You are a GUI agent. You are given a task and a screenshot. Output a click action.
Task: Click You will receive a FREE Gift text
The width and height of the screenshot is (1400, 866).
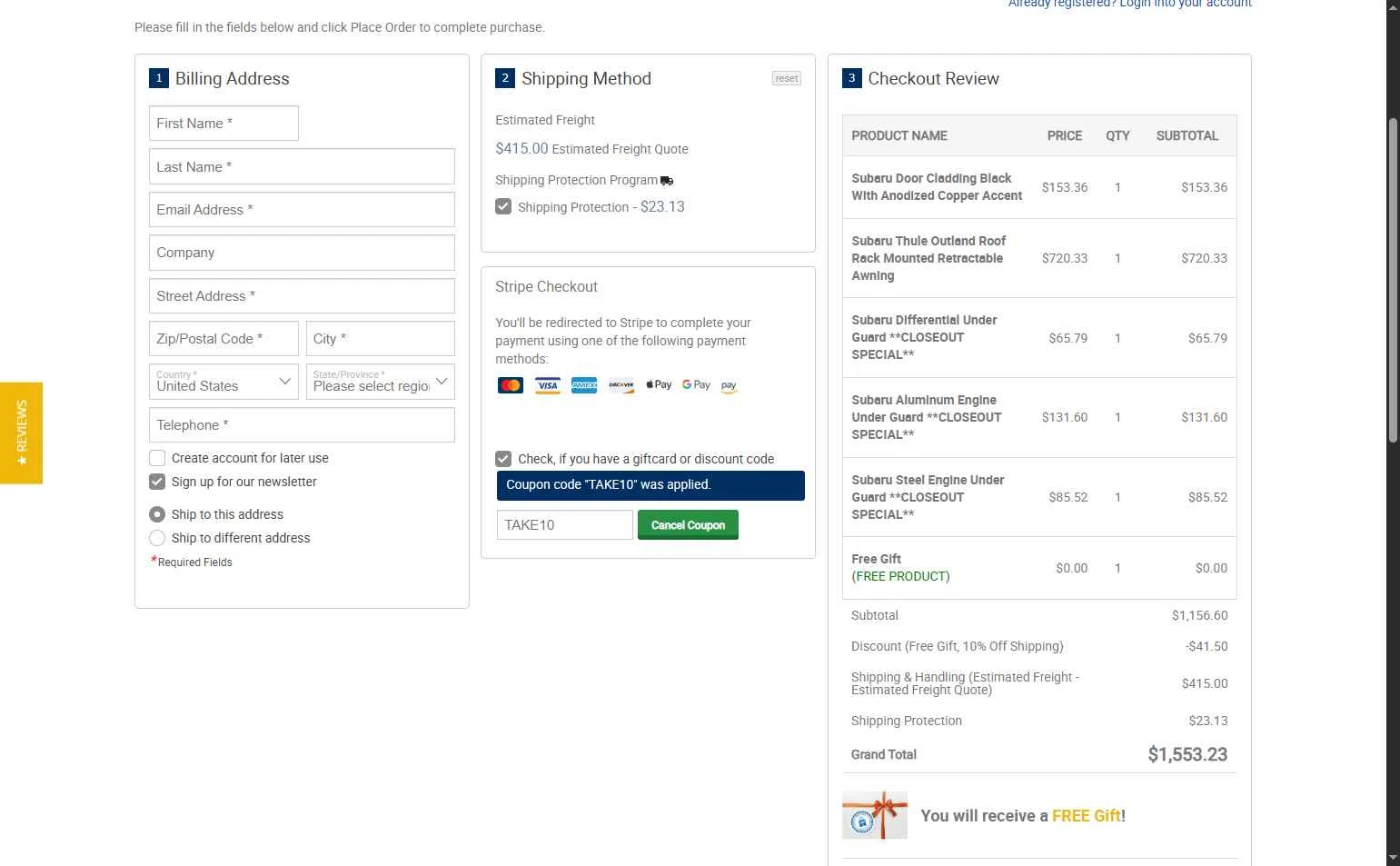click(x=1023, y=816)
